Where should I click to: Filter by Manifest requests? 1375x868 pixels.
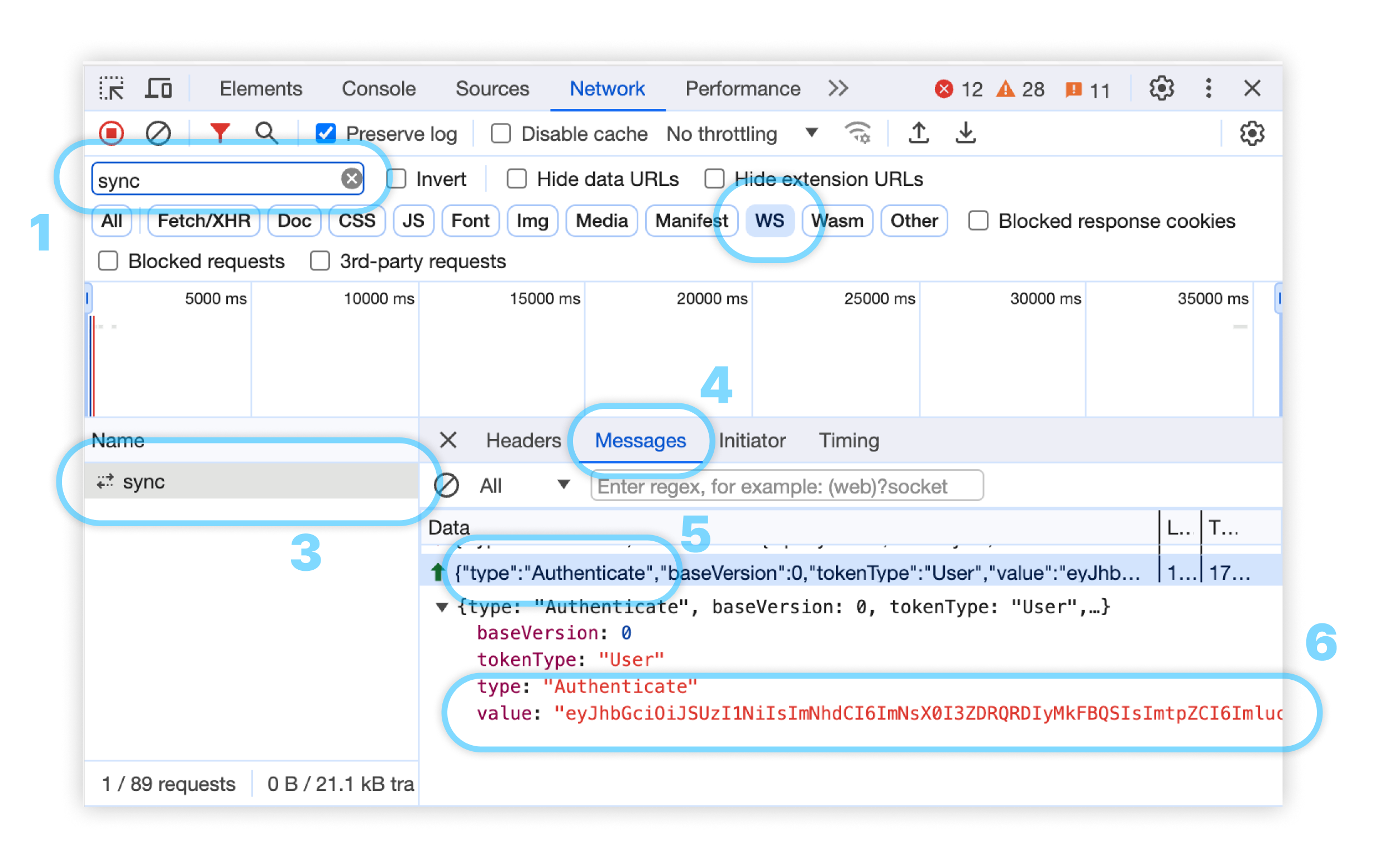click(x=691, y=221)
